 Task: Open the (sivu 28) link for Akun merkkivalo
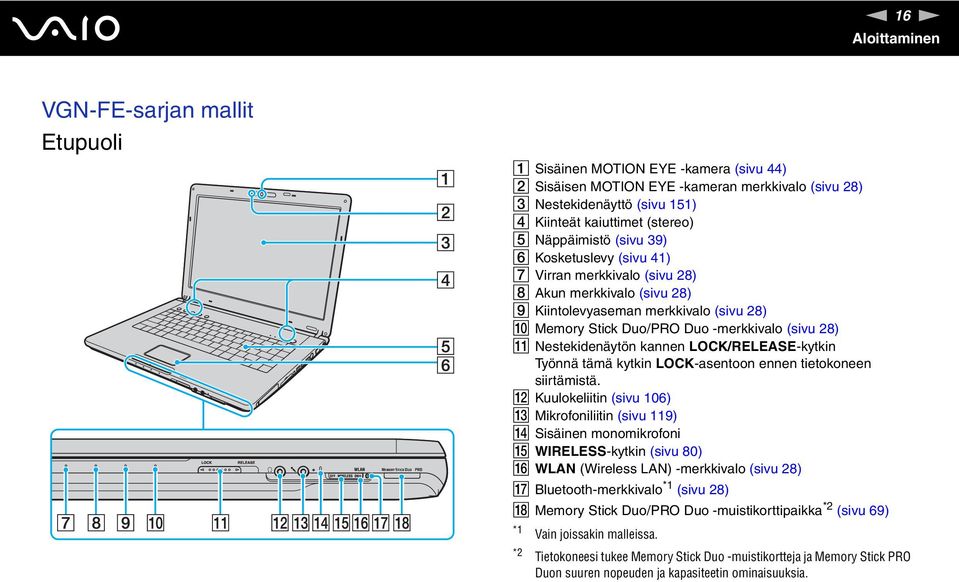pyautogui.click(x=665, y=293)
